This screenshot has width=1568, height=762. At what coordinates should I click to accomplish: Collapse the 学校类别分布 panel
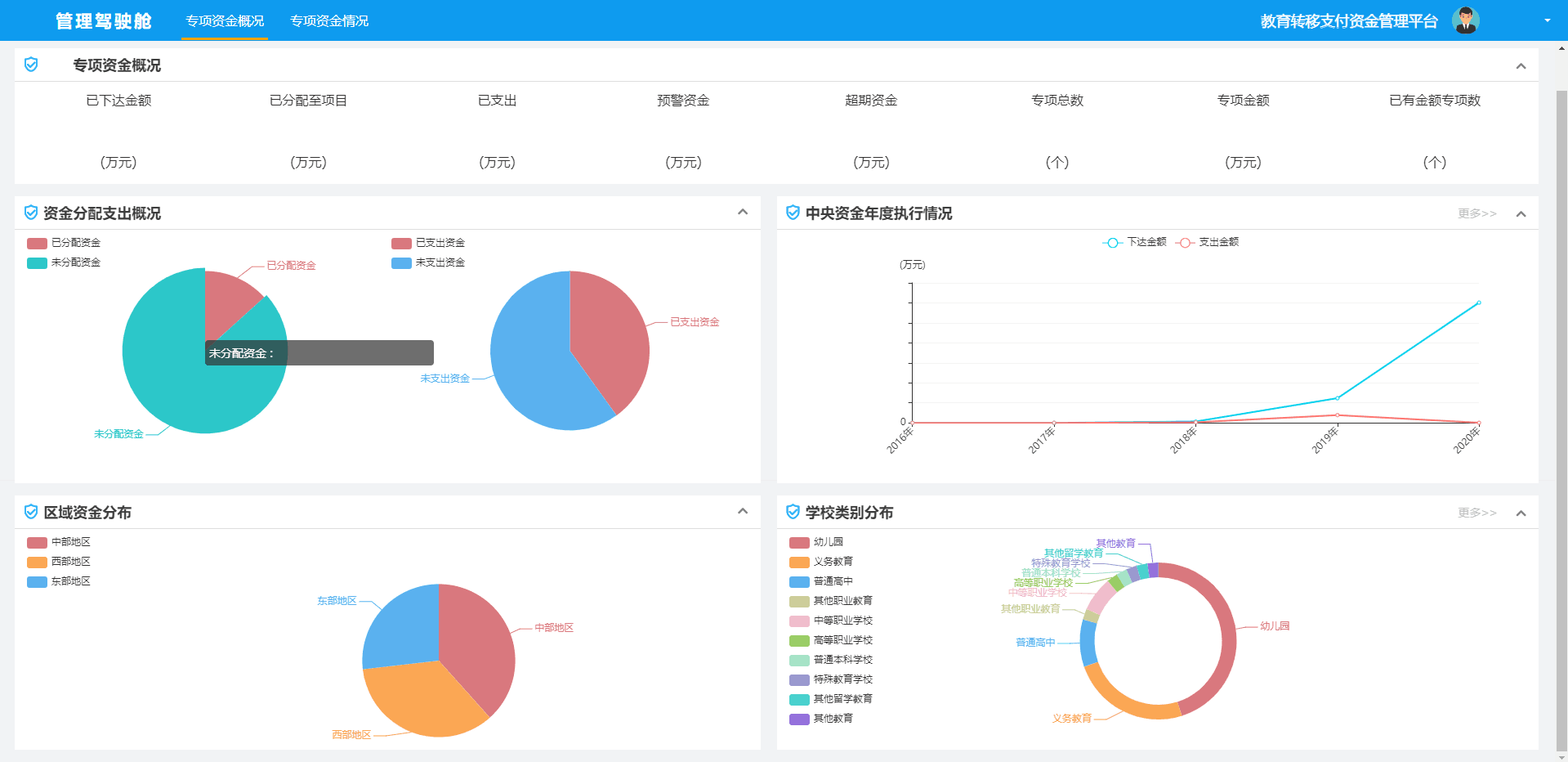click(x=1521, y=513)
